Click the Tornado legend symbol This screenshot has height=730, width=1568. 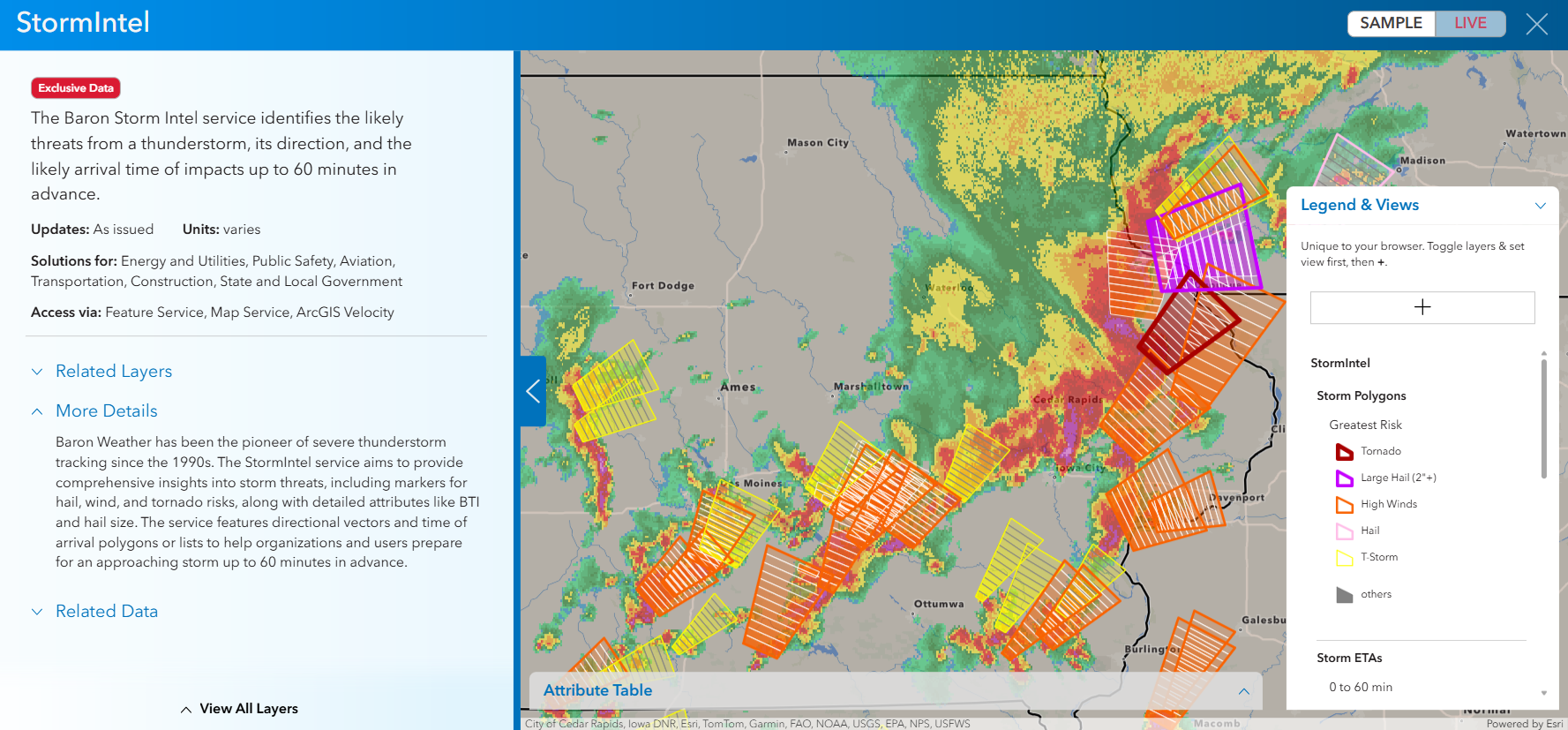[x=1345, y=452]
